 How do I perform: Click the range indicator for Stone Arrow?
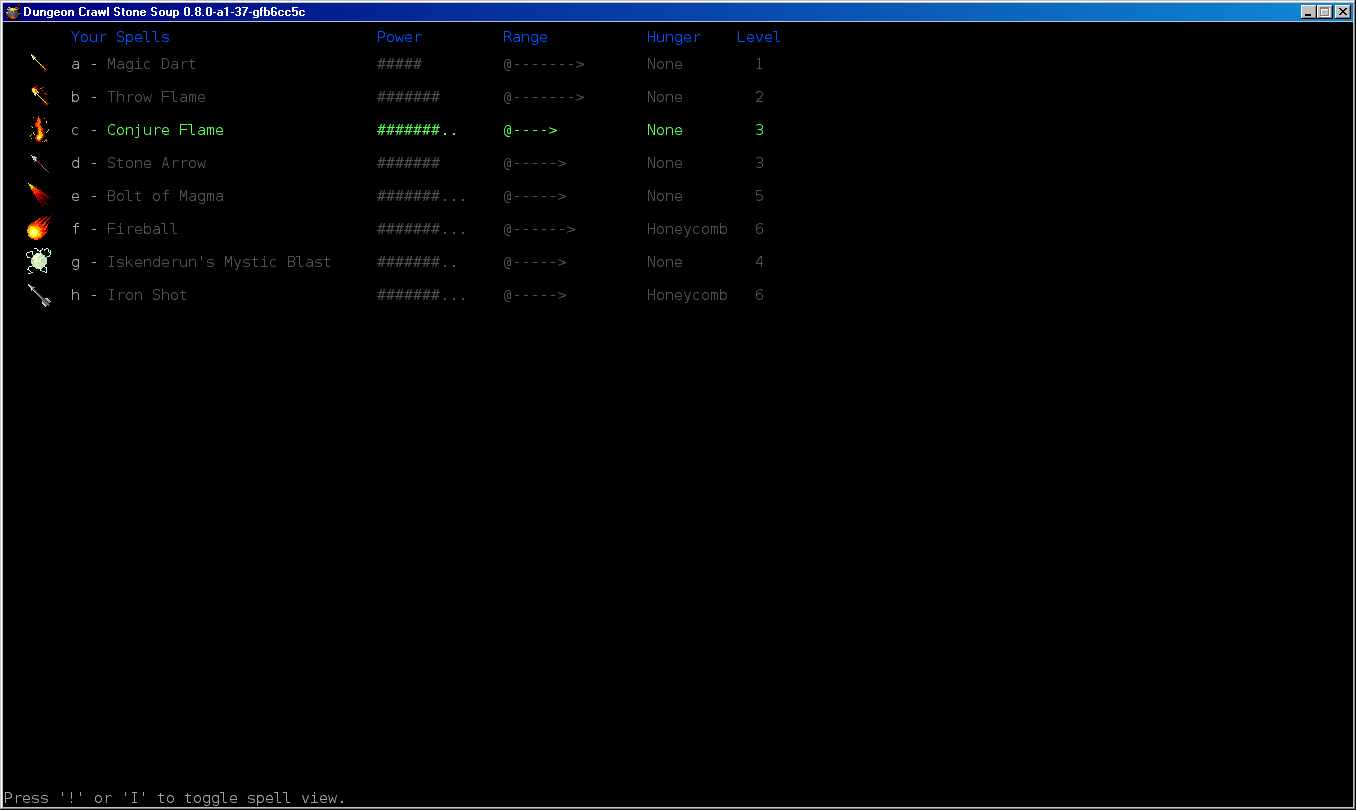[x=534, y=163]
